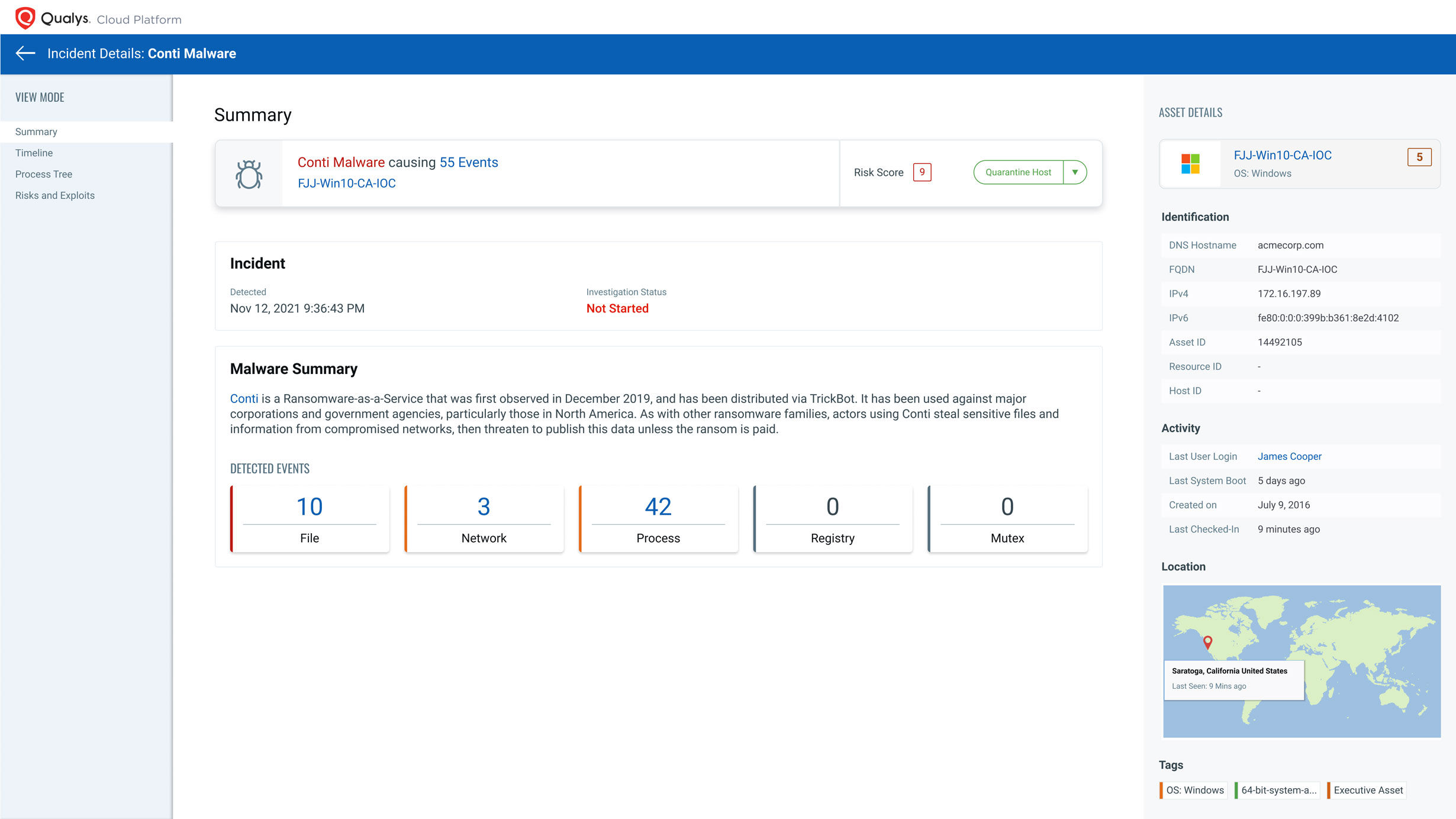This screenshot has width=1456, height=819.
Task: Click the Nov 12, 2021 9:36:43 PM timestamp
Action: (x=297, y=308)
